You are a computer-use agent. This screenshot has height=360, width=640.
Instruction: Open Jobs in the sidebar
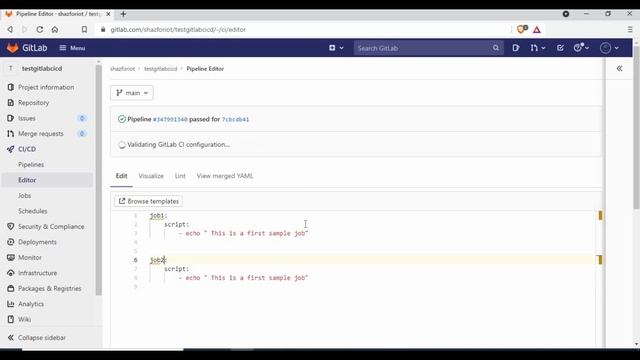point(24,196)
